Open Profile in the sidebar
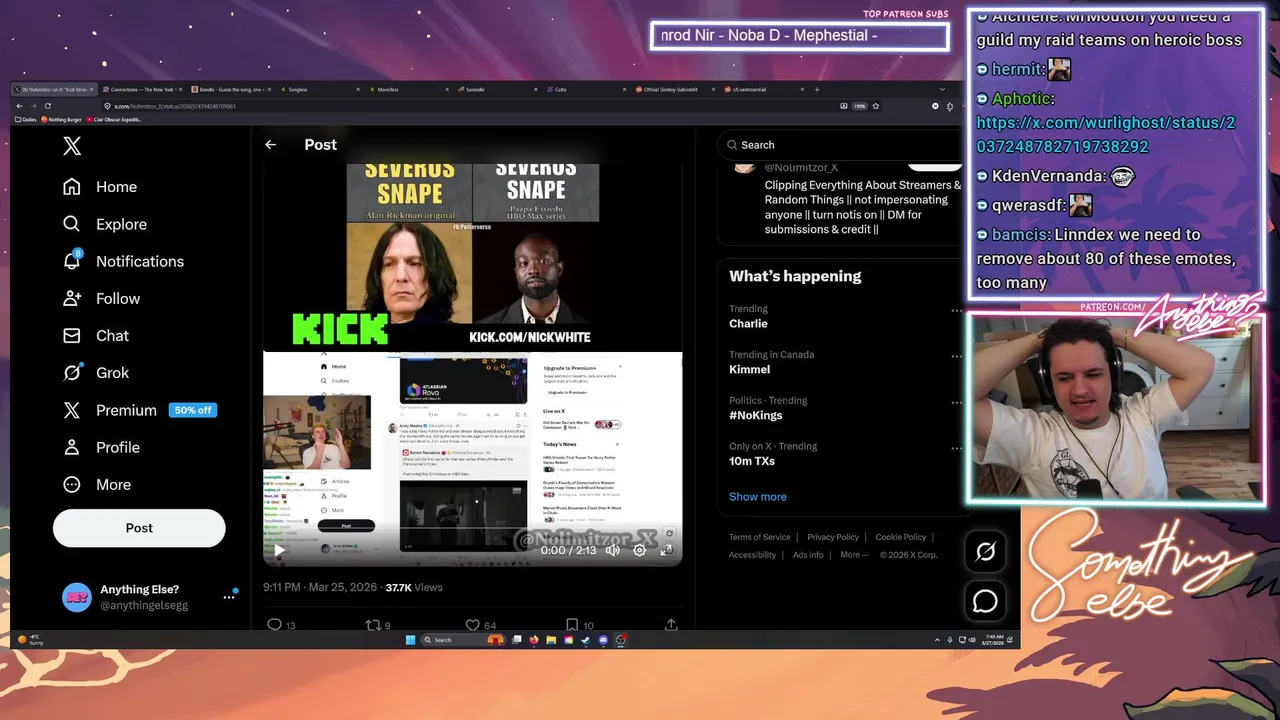 (x=101, y=447)
